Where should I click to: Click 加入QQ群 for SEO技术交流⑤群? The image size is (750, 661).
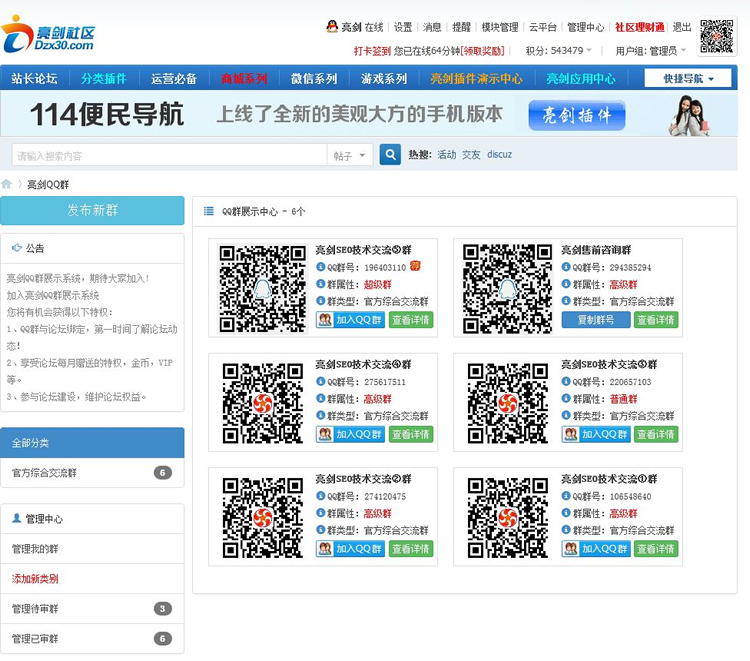(x=351, y=319)
